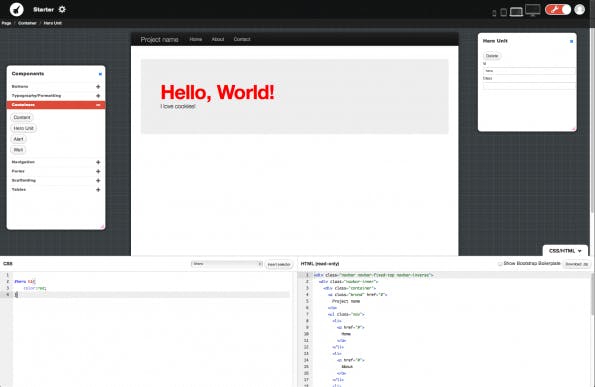595x387 pixels.
Task: Expand the Navigation component group
Action: 56,162
